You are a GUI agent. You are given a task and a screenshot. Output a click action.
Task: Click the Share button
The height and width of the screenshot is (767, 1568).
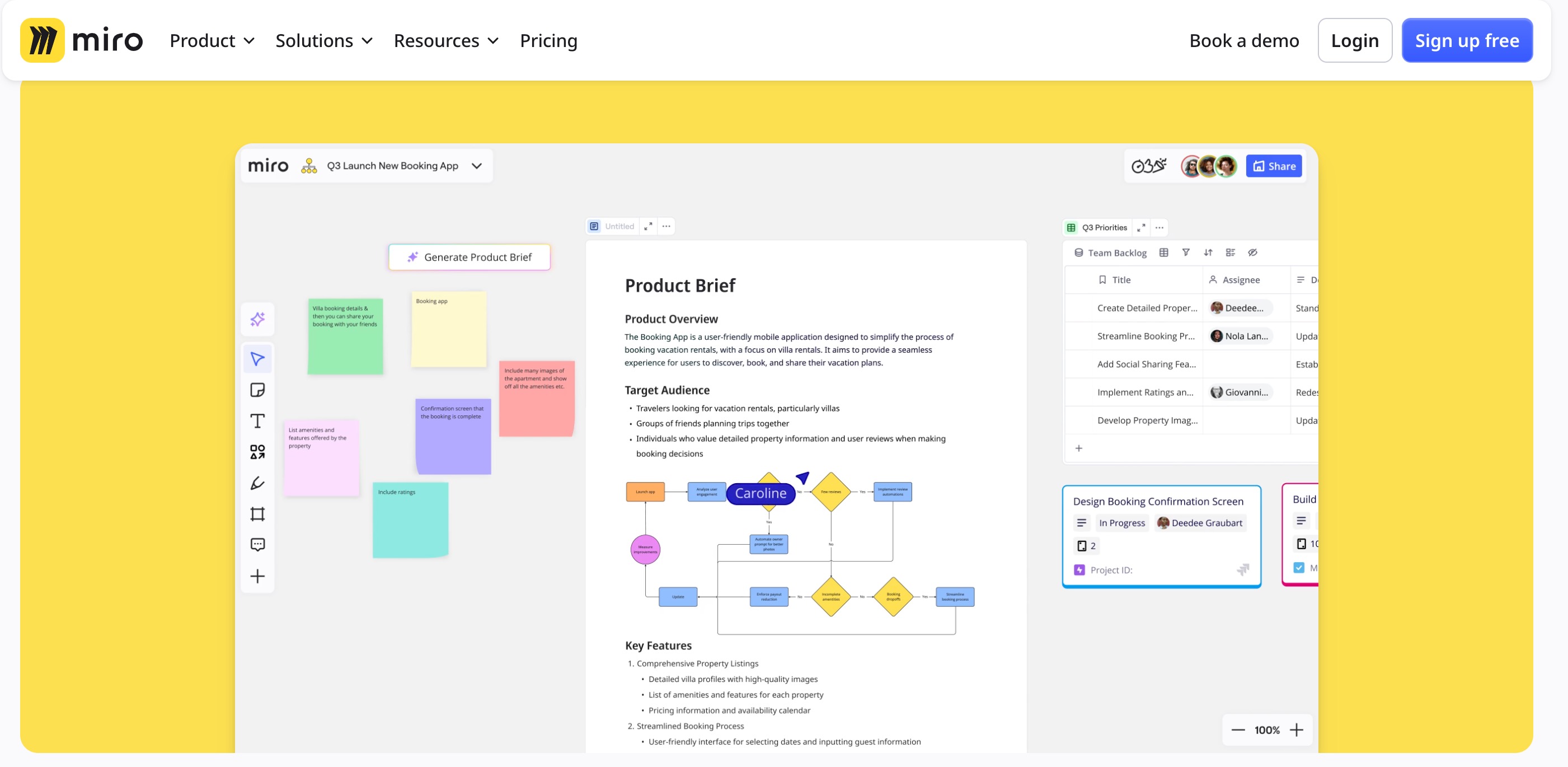point(1274,166)
